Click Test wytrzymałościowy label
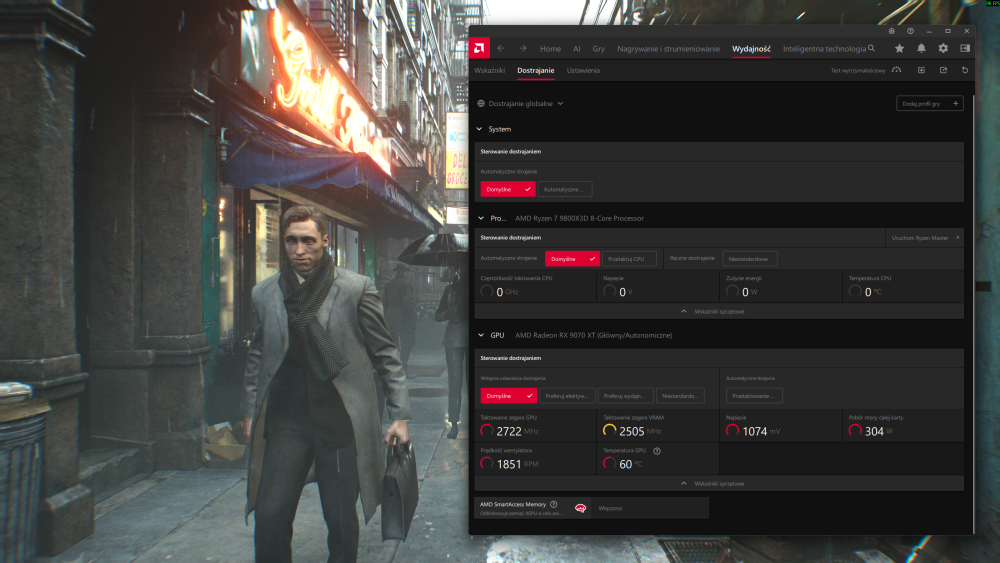Image resolution: width=1000 pixels, height=563 pixels. (x=858, y=70)
